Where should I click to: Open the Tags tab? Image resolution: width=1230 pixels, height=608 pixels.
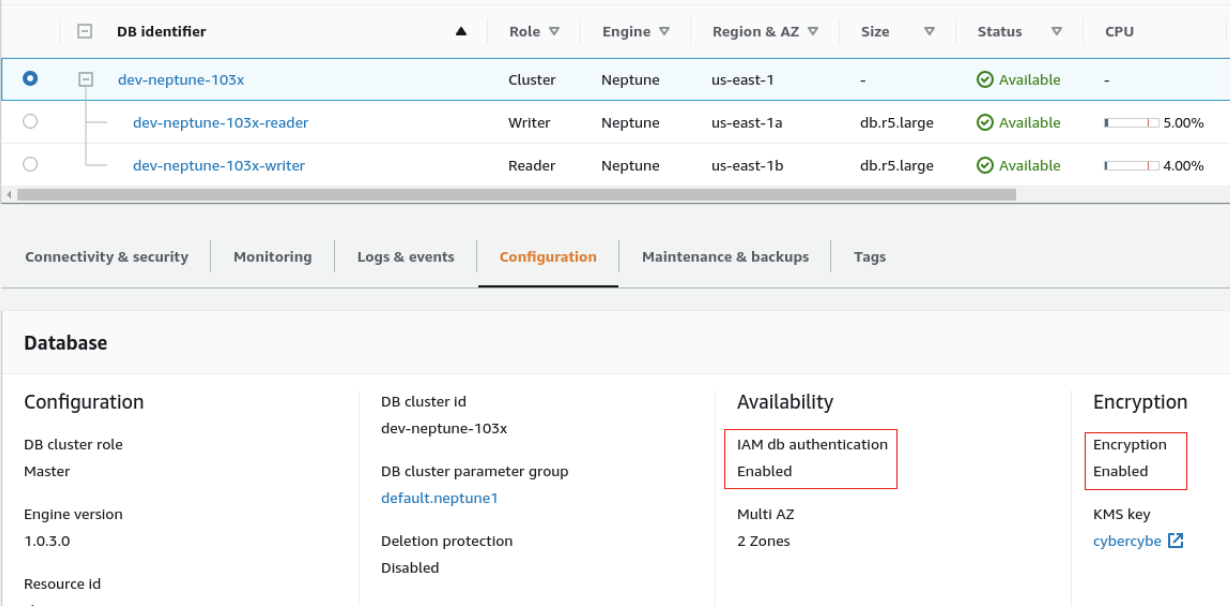[x=869, y=257]
